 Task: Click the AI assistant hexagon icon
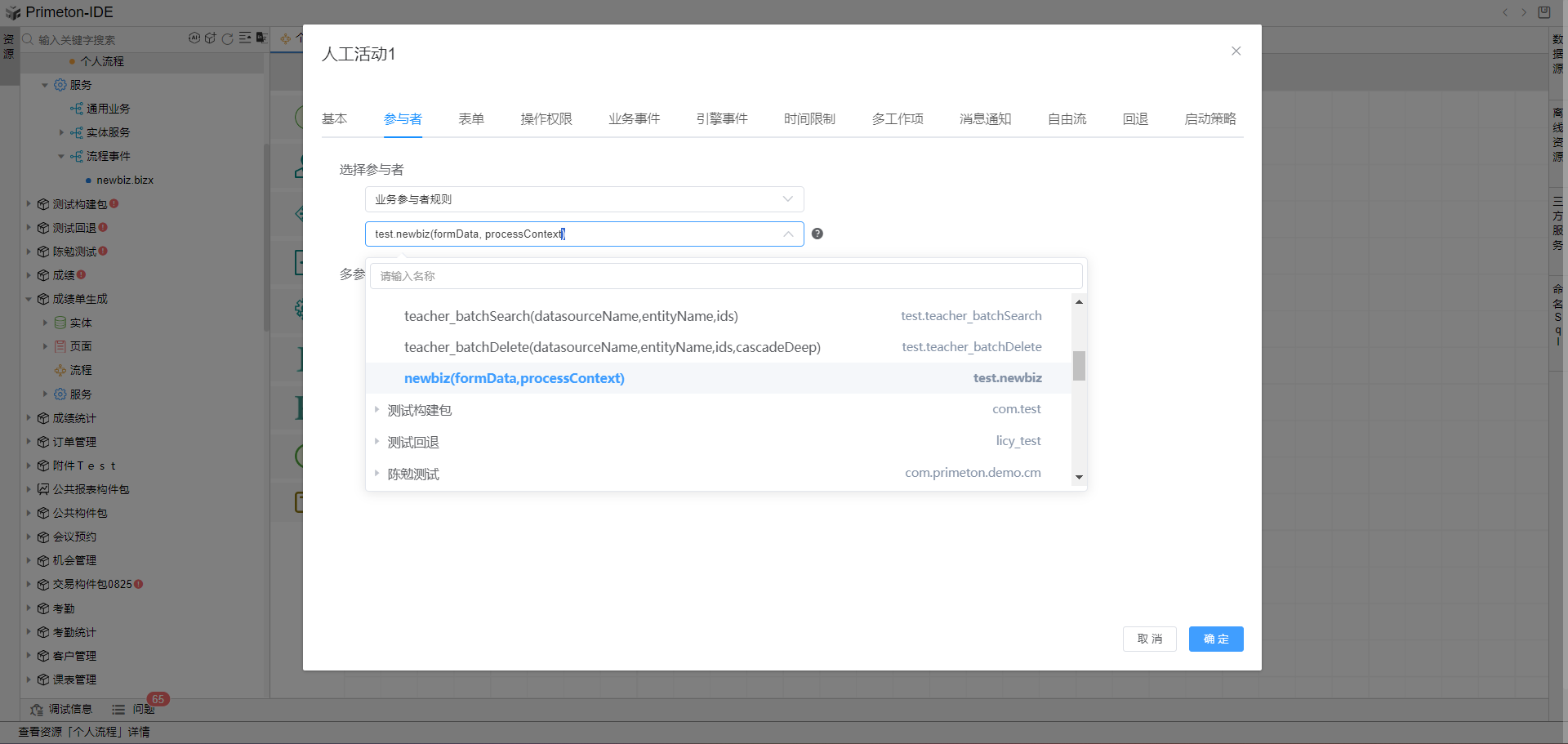(194, 38)
